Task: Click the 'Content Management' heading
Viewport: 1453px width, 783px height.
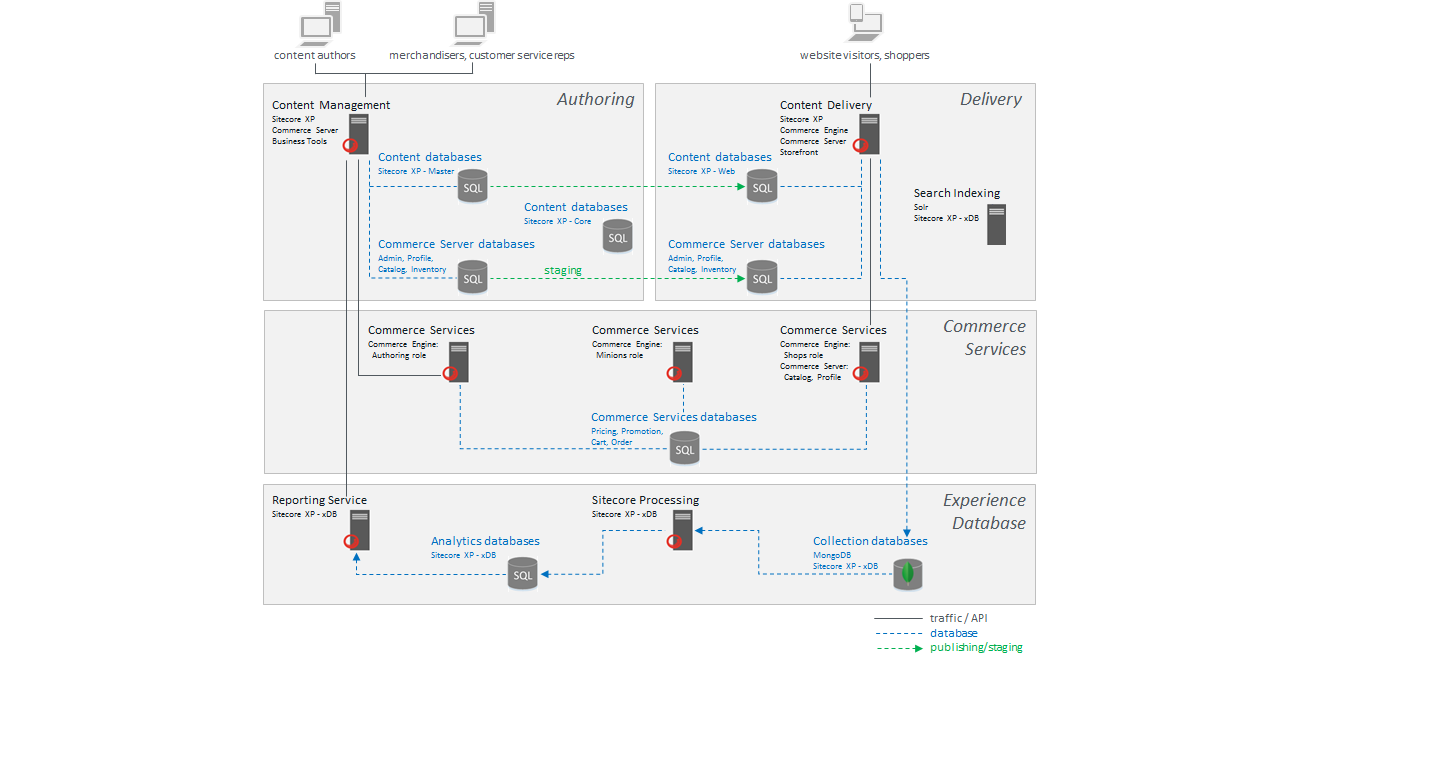Action: (331, 105)
